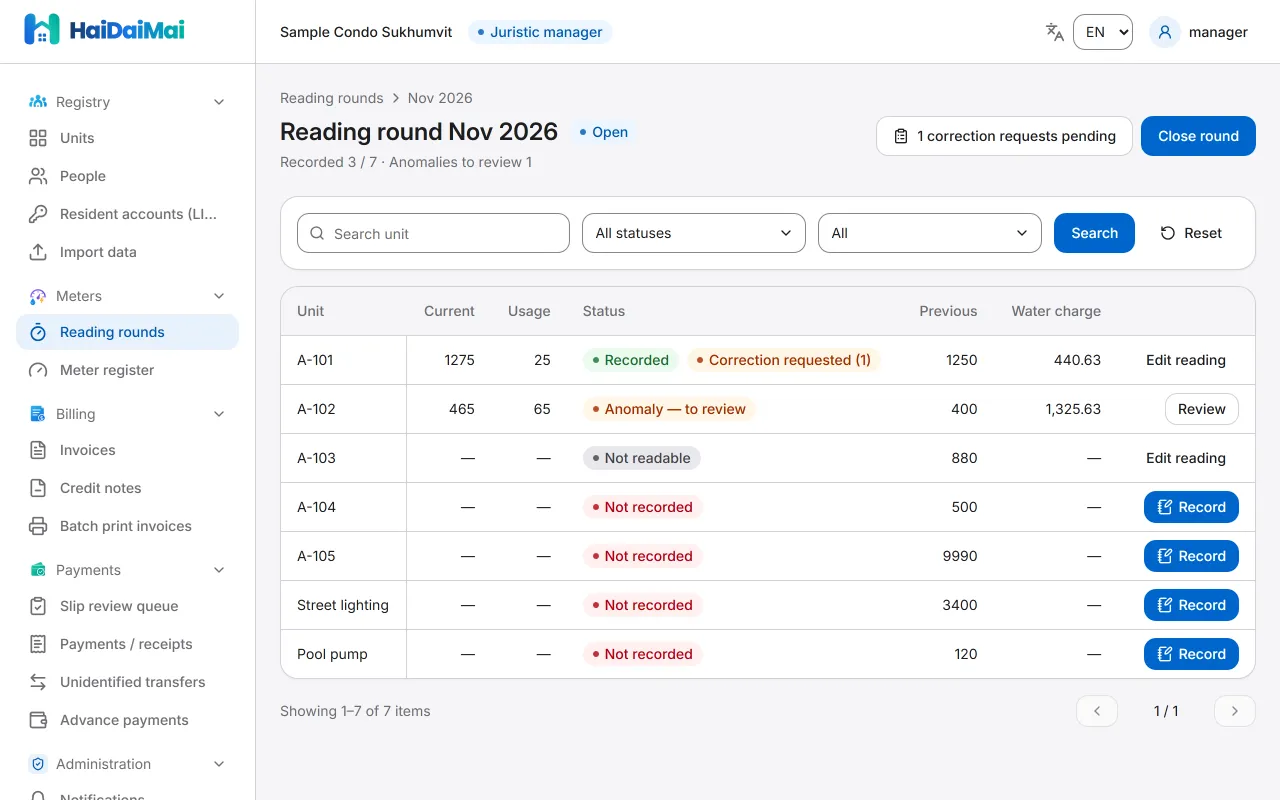The image size is (1280, 800).
Task: Click the Search unit input field
Action: point(433,233)
